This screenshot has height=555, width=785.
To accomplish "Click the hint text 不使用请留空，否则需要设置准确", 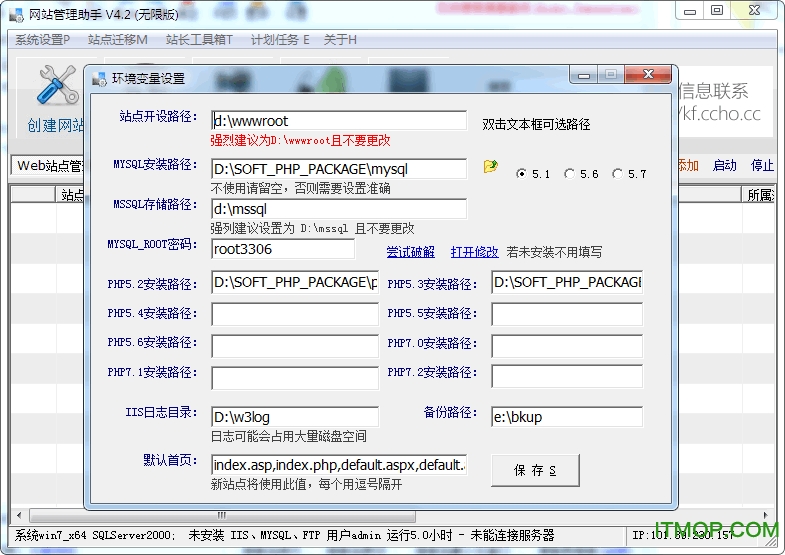I will tap(300, 189).
